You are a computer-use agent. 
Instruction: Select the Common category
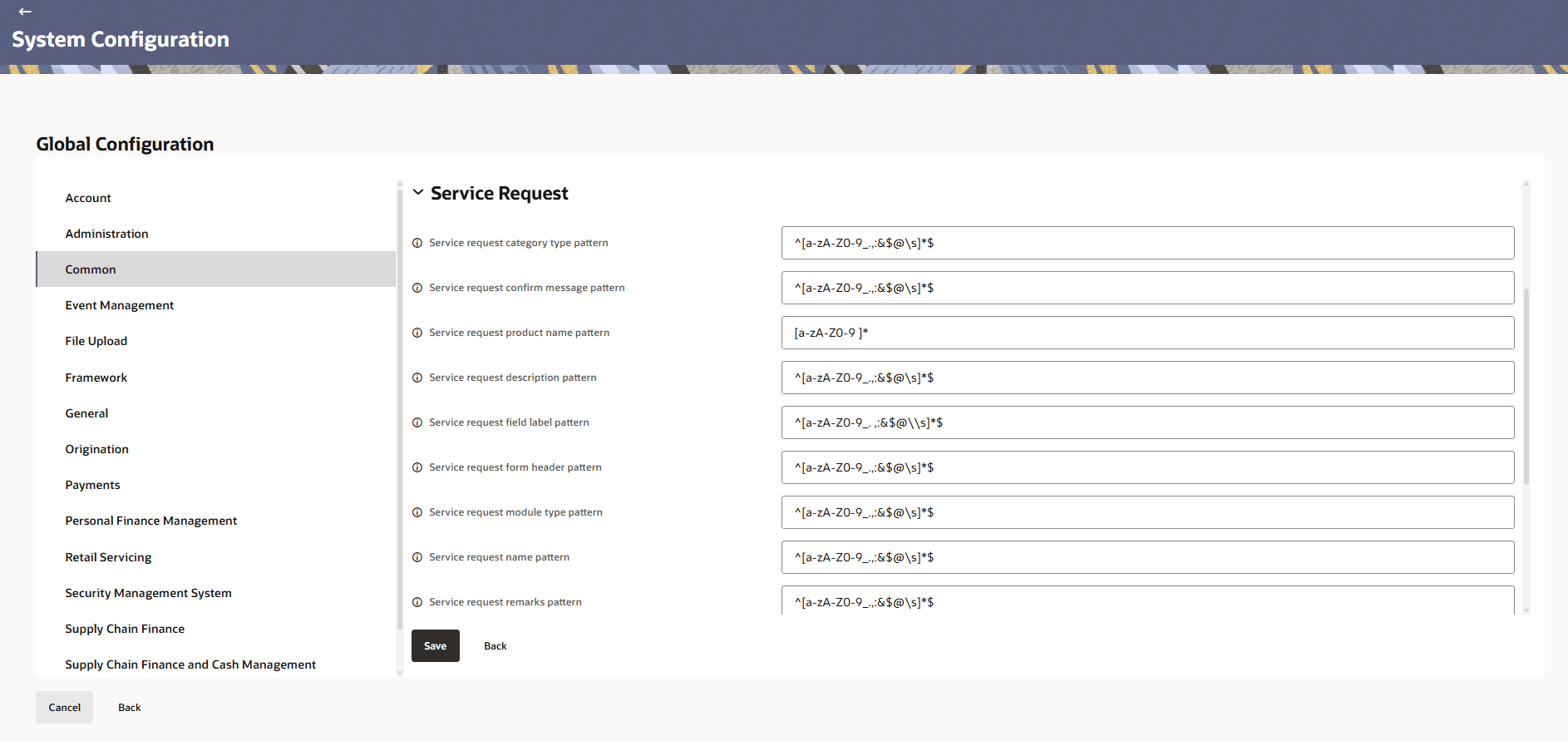tap(215, 269)
